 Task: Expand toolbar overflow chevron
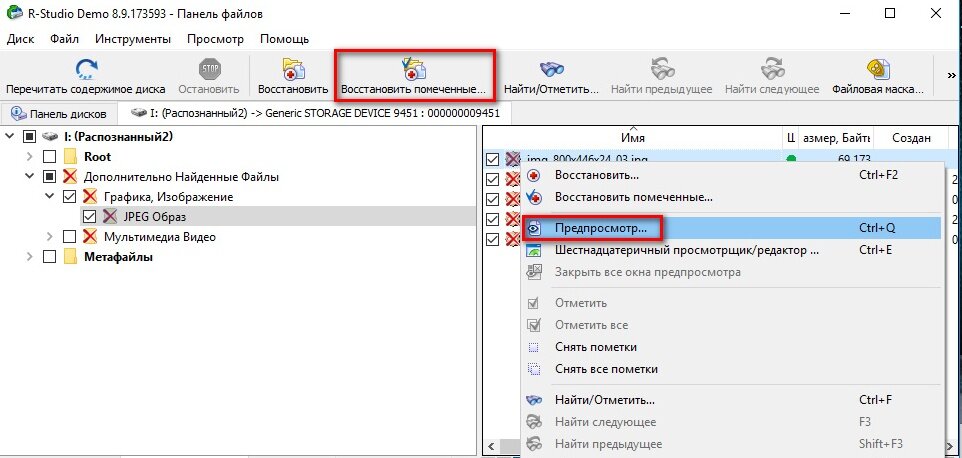950,75
